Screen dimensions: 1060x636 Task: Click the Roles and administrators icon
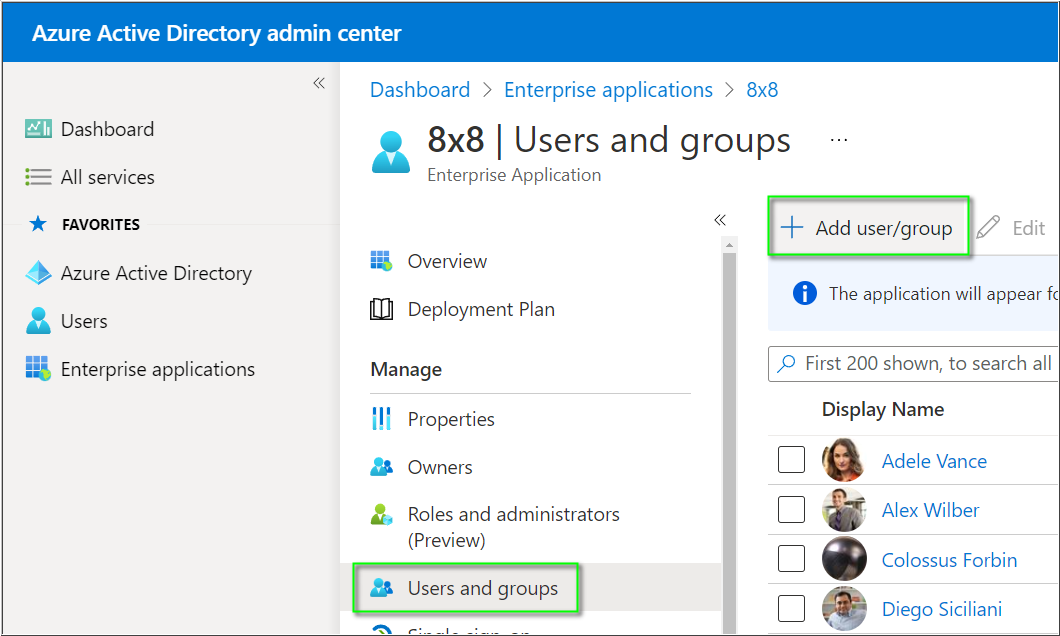click(x=381, y=515)
